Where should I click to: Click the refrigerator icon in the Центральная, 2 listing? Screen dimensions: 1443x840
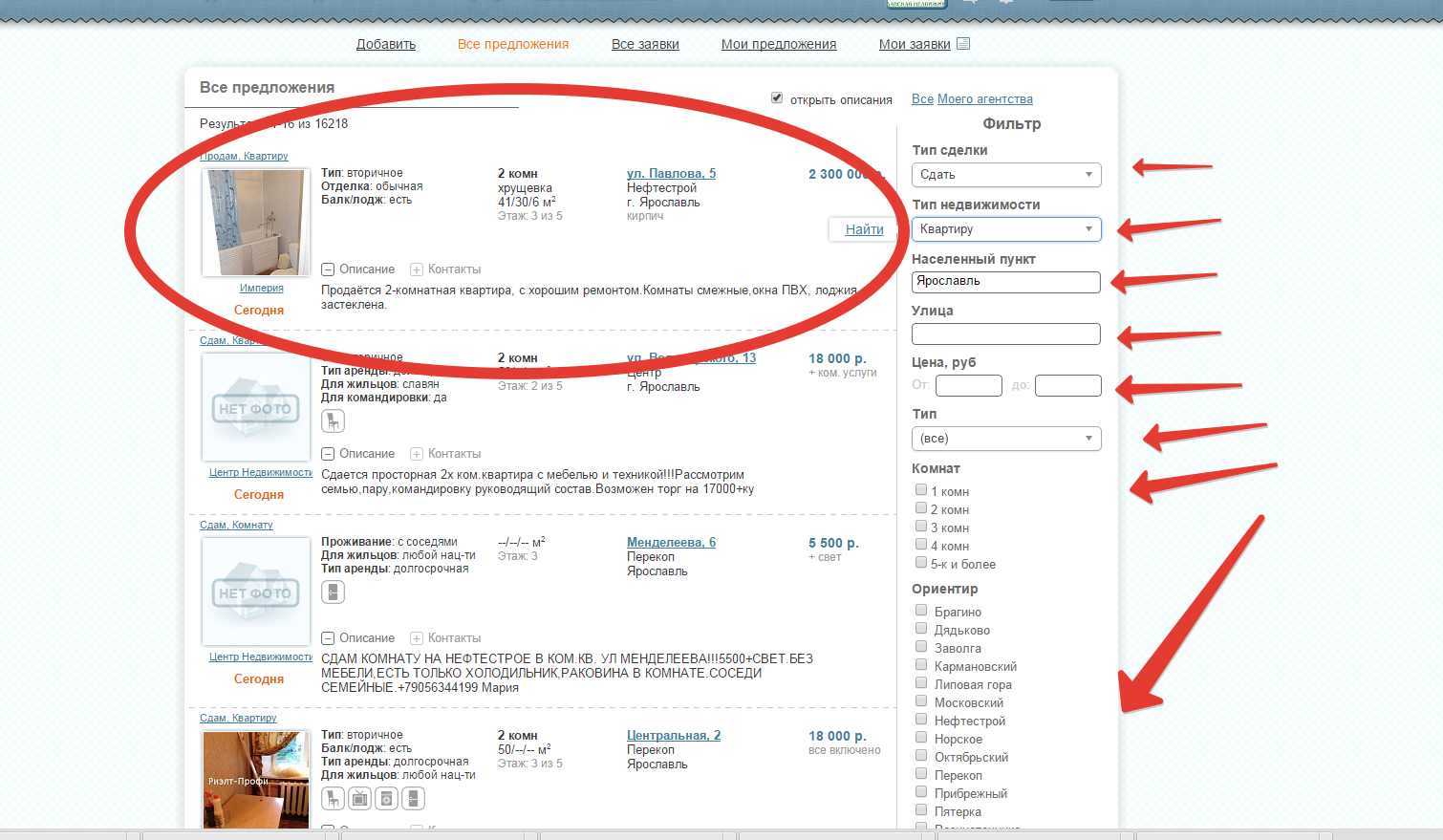413,798
